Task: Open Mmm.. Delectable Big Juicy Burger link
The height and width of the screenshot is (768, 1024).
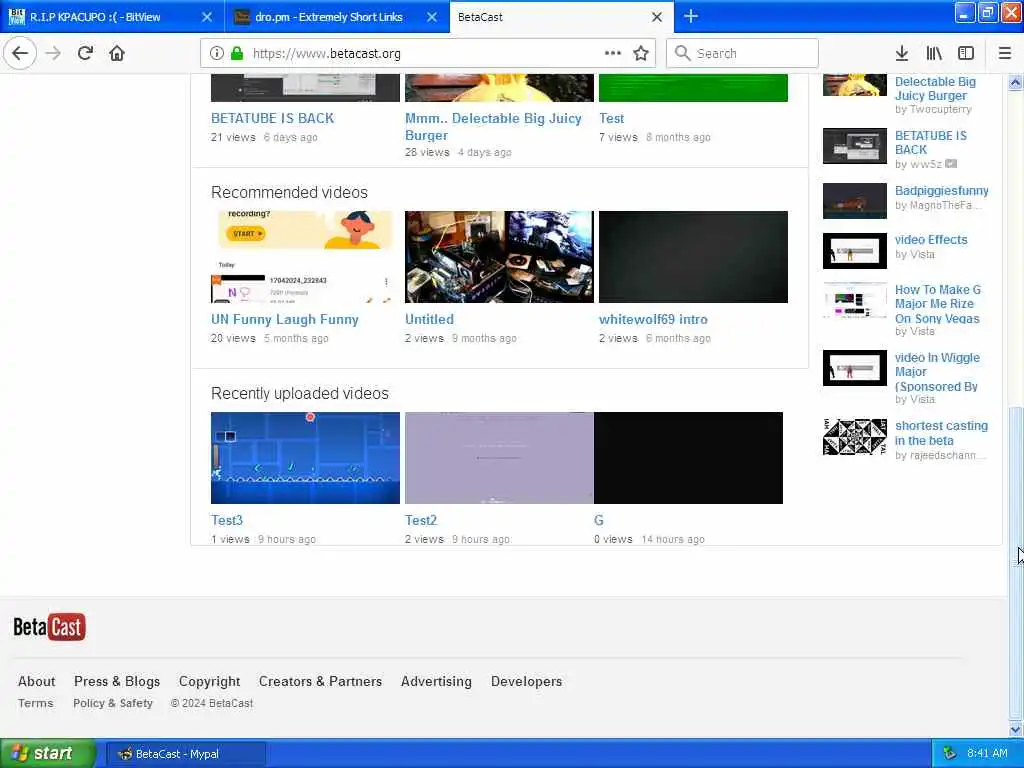Action: 493,127
